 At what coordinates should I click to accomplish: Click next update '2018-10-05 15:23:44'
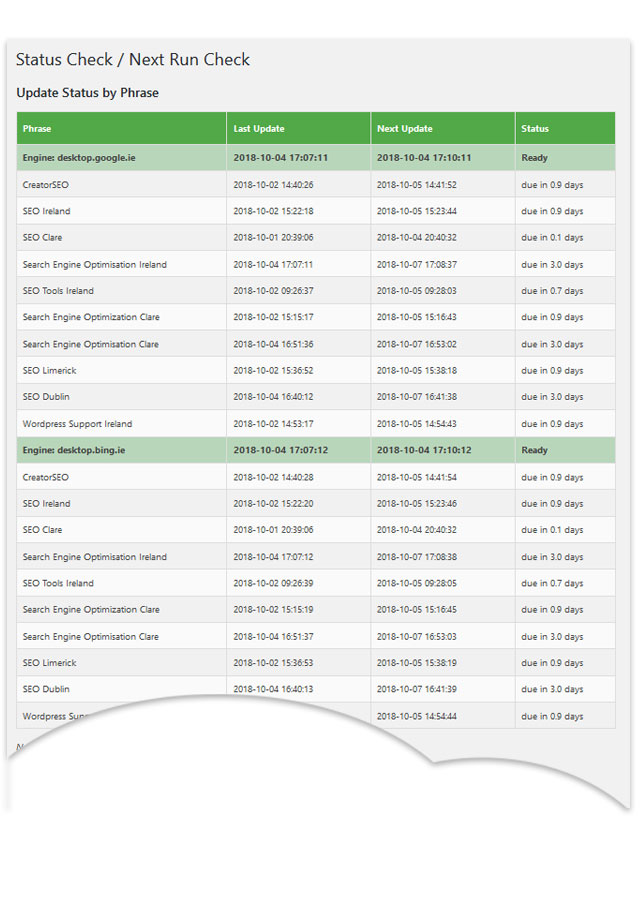[x=417, y=211]
